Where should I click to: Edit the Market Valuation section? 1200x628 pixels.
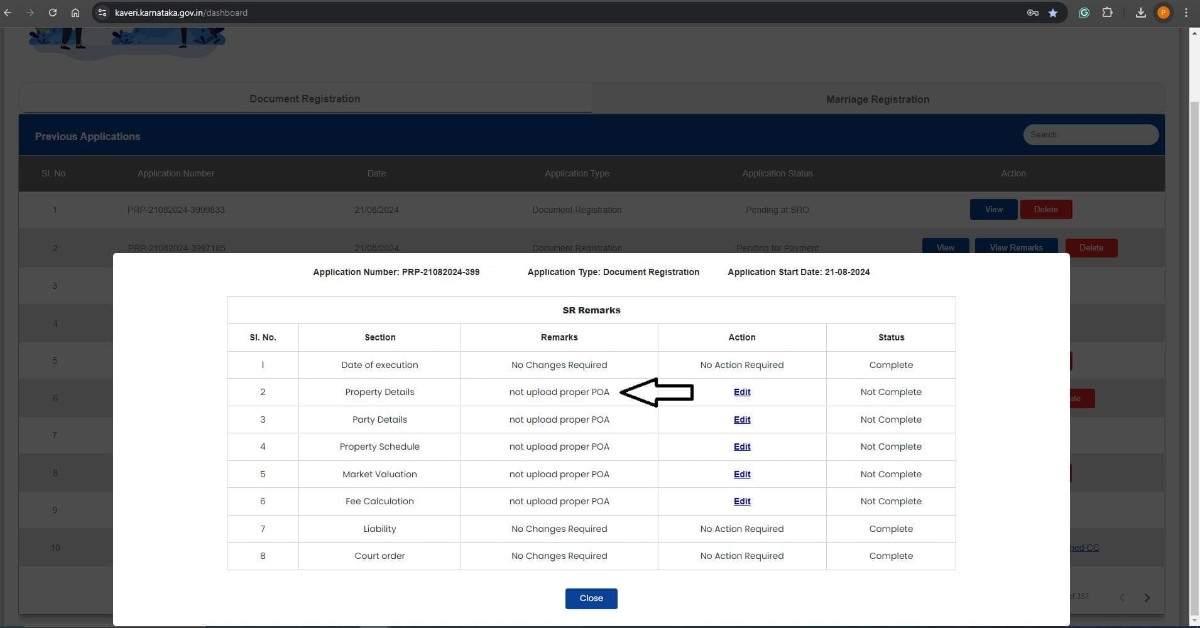742,474
